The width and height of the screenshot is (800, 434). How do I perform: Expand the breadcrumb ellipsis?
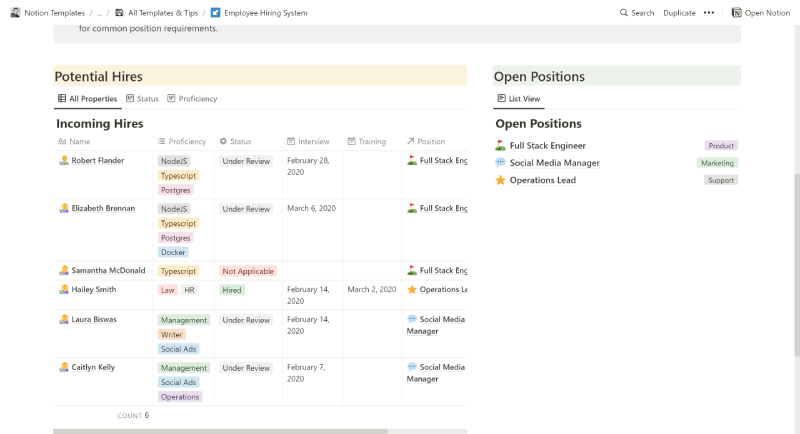pyautogui.click(x=99, y=13)
